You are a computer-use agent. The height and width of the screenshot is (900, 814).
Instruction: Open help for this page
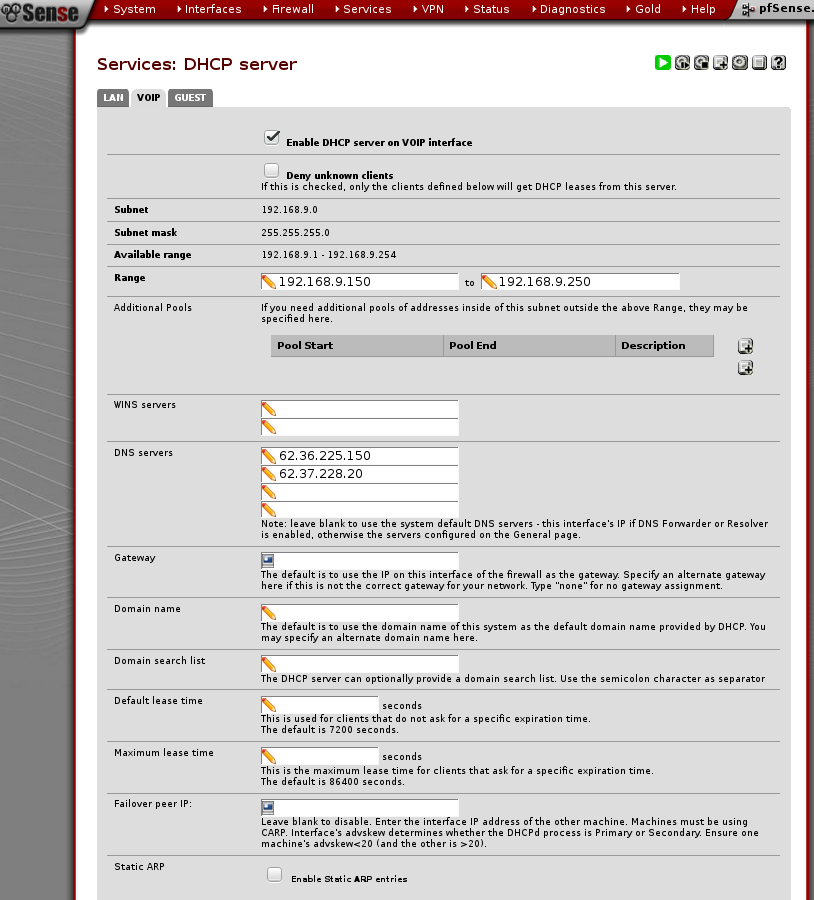778,63
